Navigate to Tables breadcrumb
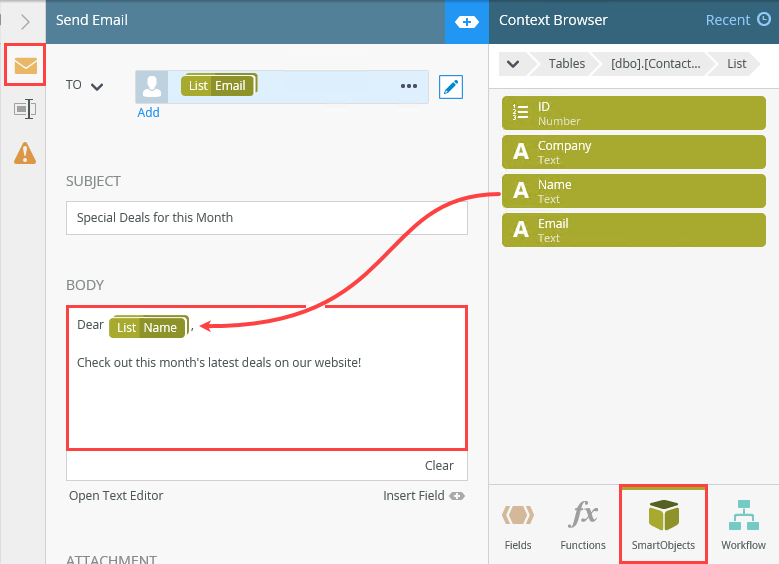 (566, 64)
